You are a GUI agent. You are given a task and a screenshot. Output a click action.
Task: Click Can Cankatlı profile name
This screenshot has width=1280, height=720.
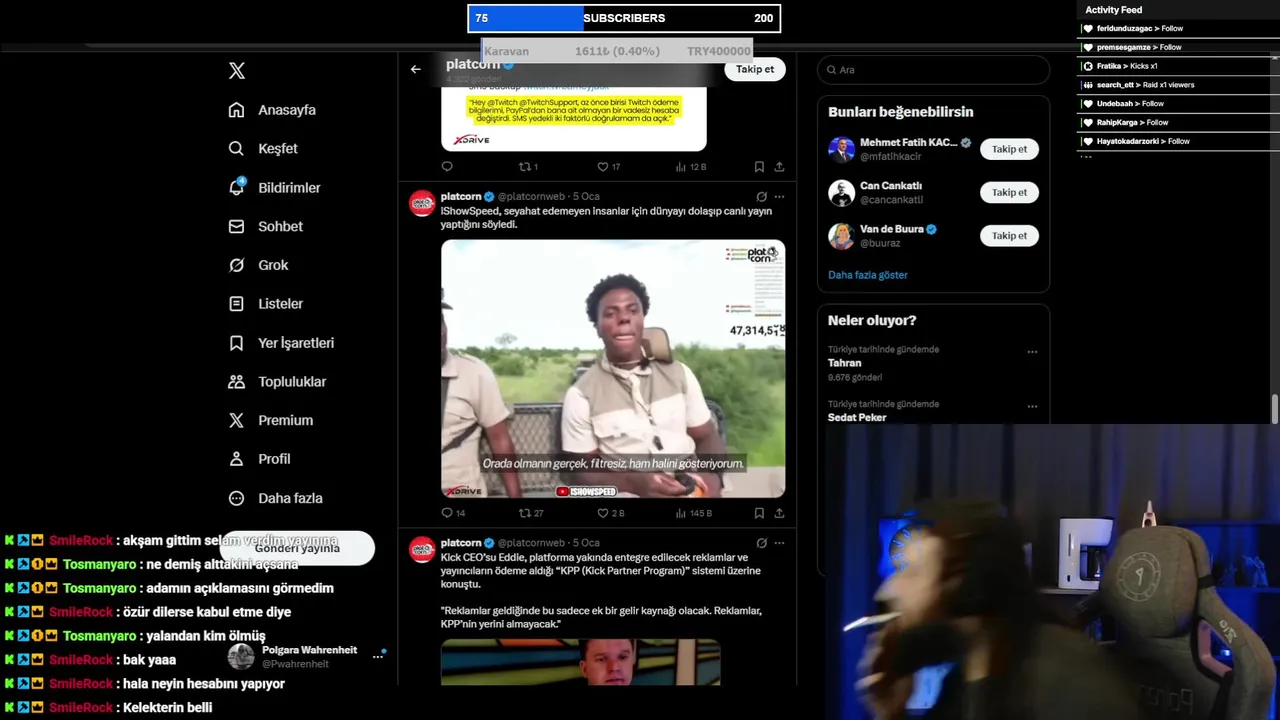pyautogui.click(x=891, y=186)
